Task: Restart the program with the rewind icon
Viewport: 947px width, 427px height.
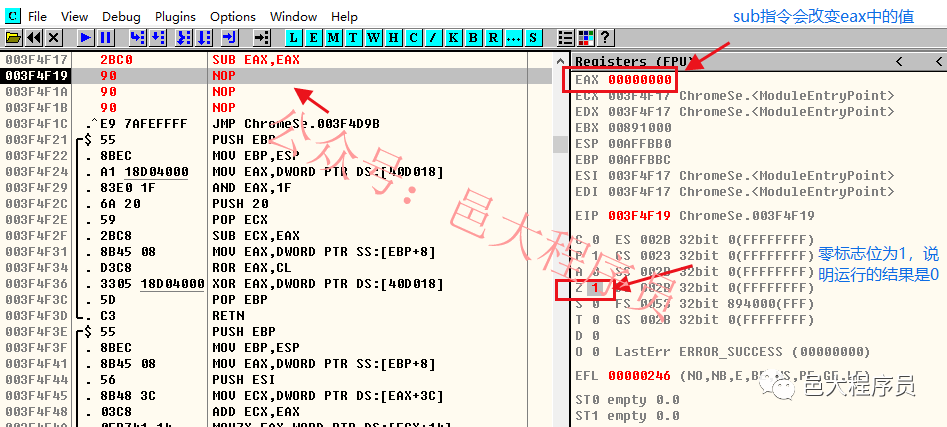Action: (x=33, y=38)
